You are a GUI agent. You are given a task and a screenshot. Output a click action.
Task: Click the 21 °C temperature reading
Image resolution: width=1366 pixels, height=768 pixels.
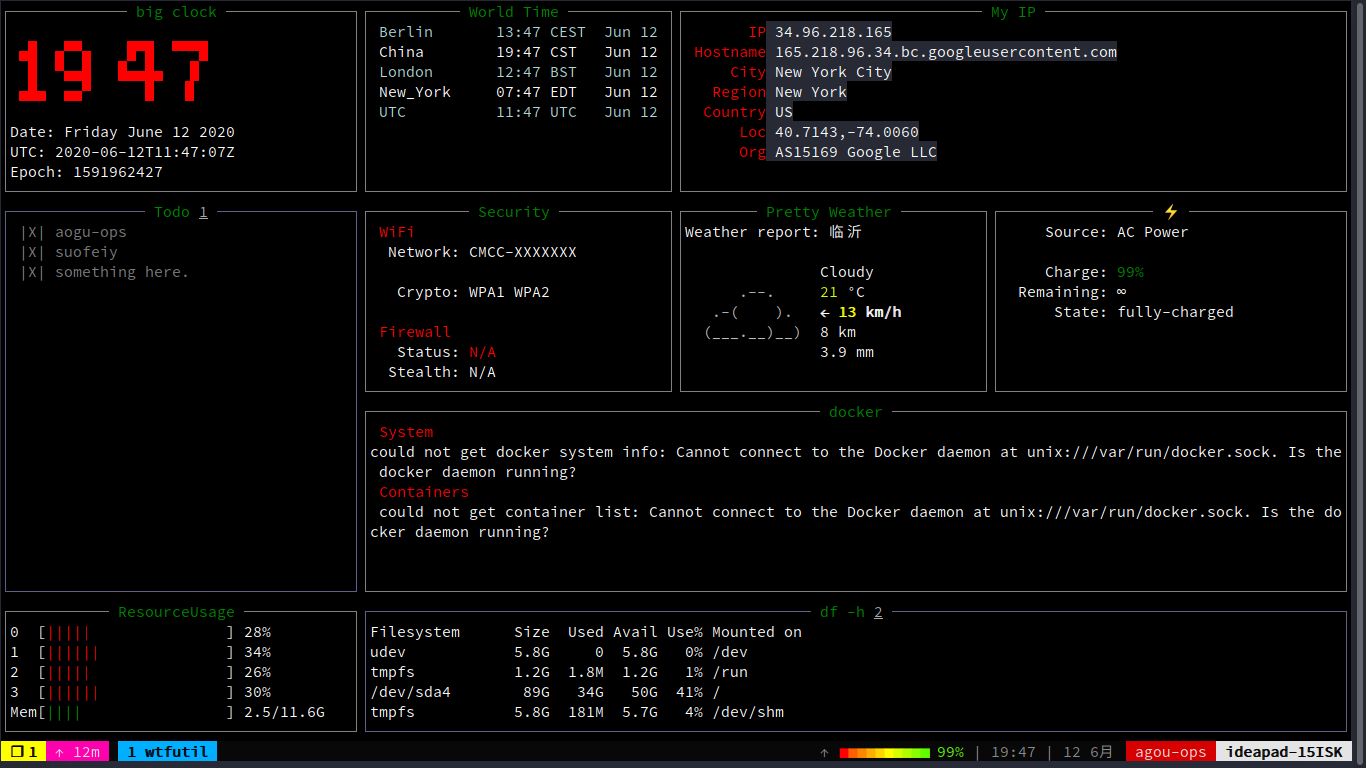(842, 292)
